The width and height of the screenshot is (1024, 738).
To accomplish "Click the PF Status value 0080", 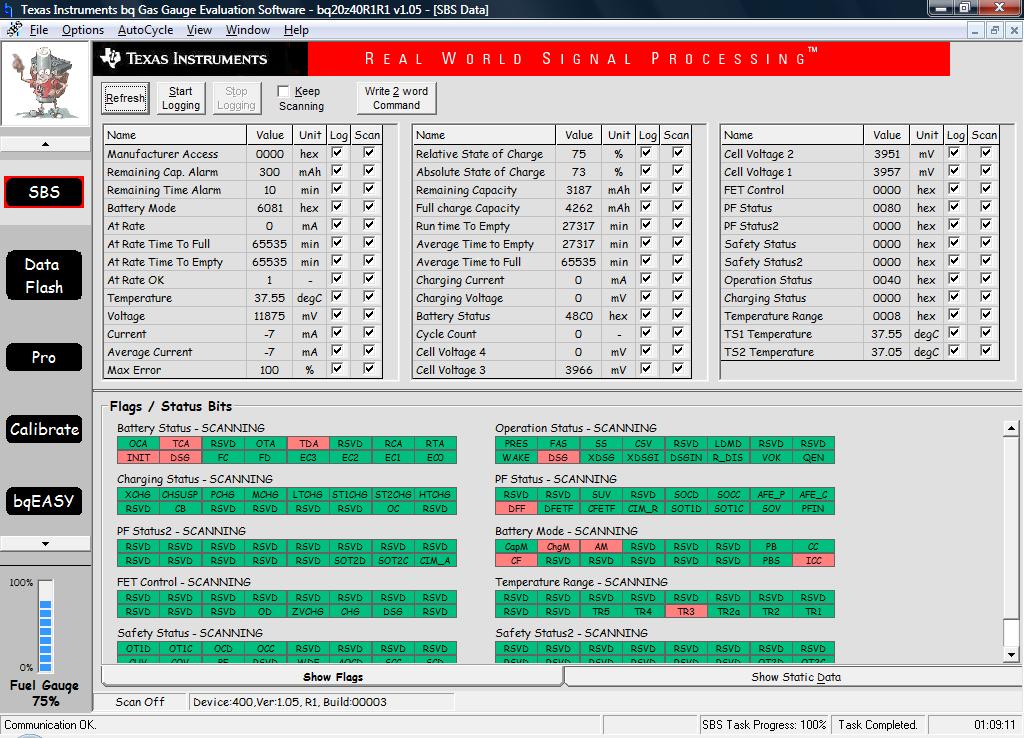I will (x=887, y=208).
